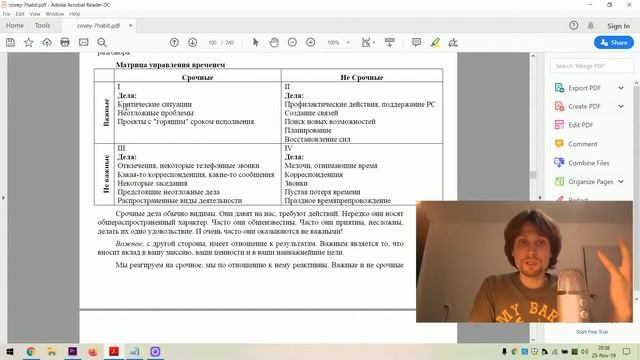This screenshot has width=640, height=360.
Task: Print the document via the printer icon
Action: coord(65,42)
